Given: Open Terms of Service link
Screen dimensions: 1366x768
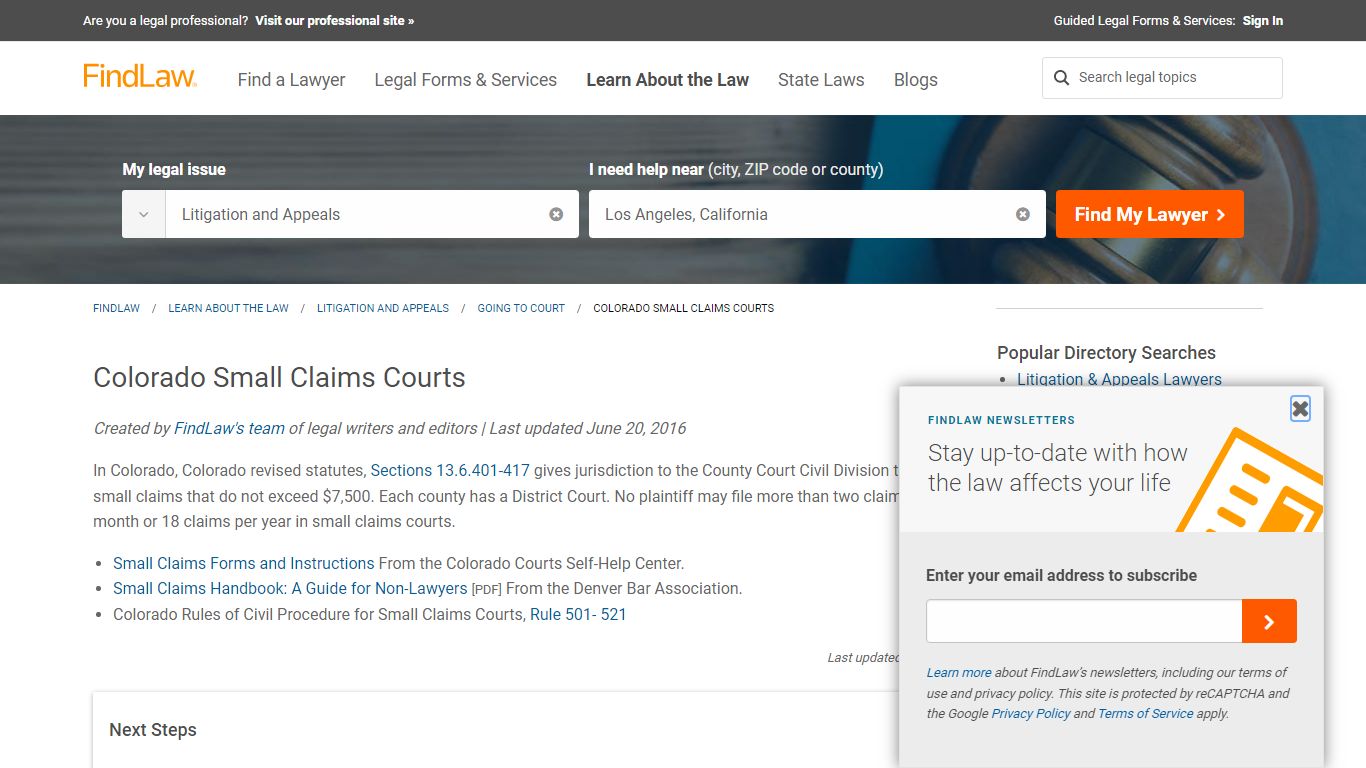Looking at the screenshot, I should (1145, 713).
